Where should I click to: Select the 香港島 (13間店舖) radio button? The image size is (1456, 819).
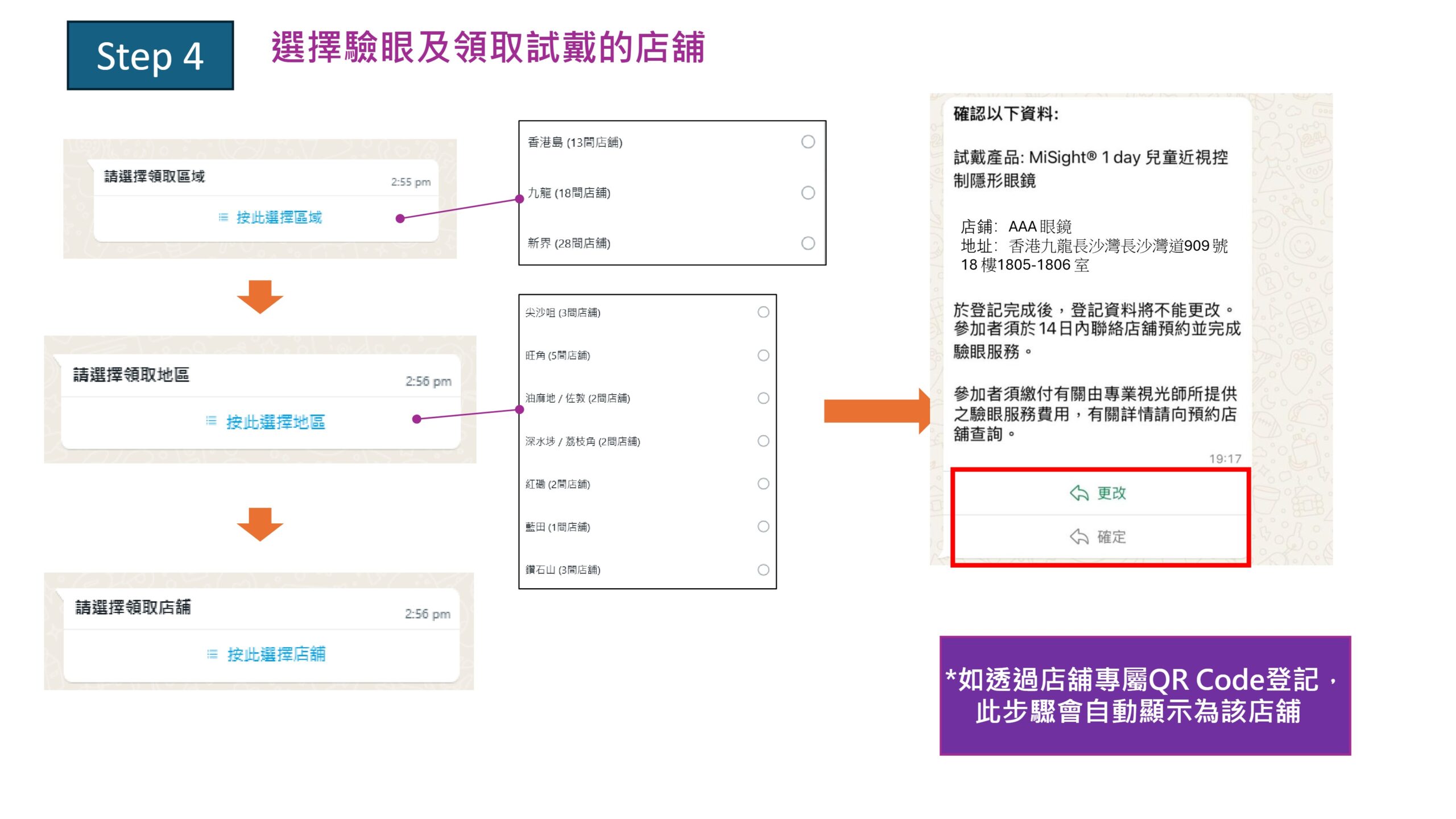[808, 142]
